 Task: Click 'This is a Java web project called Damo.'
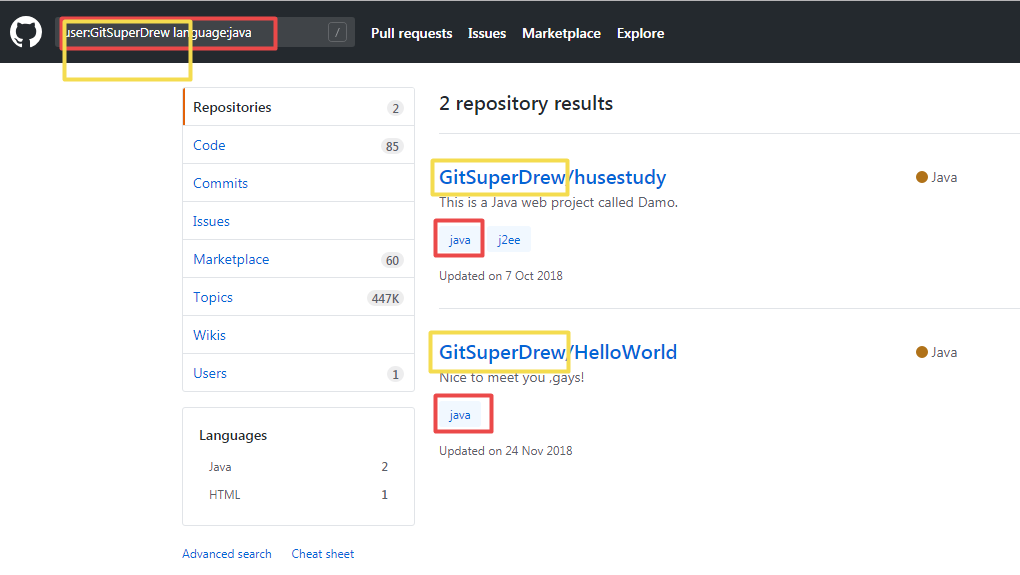tap(558, 202)
